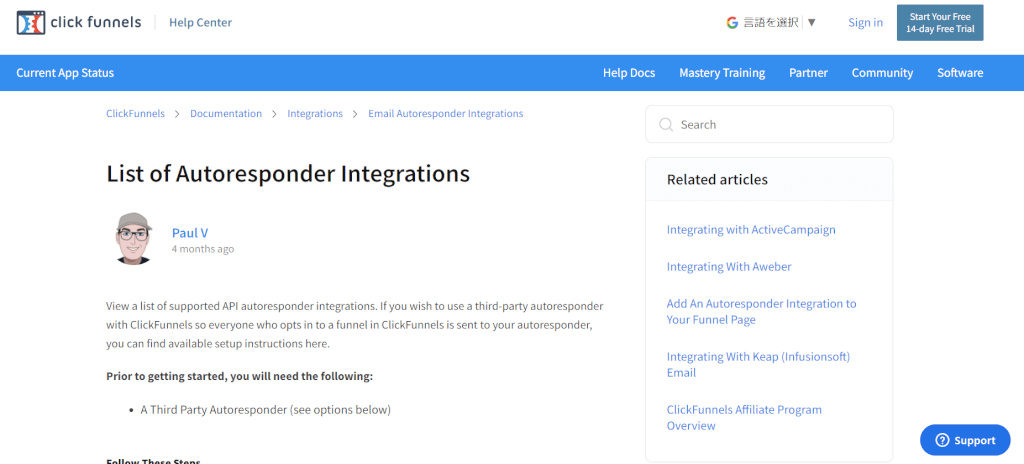This screenshot has height=464, width=1024.
Task: Click the Sign in link
Action: click(865, 22)
